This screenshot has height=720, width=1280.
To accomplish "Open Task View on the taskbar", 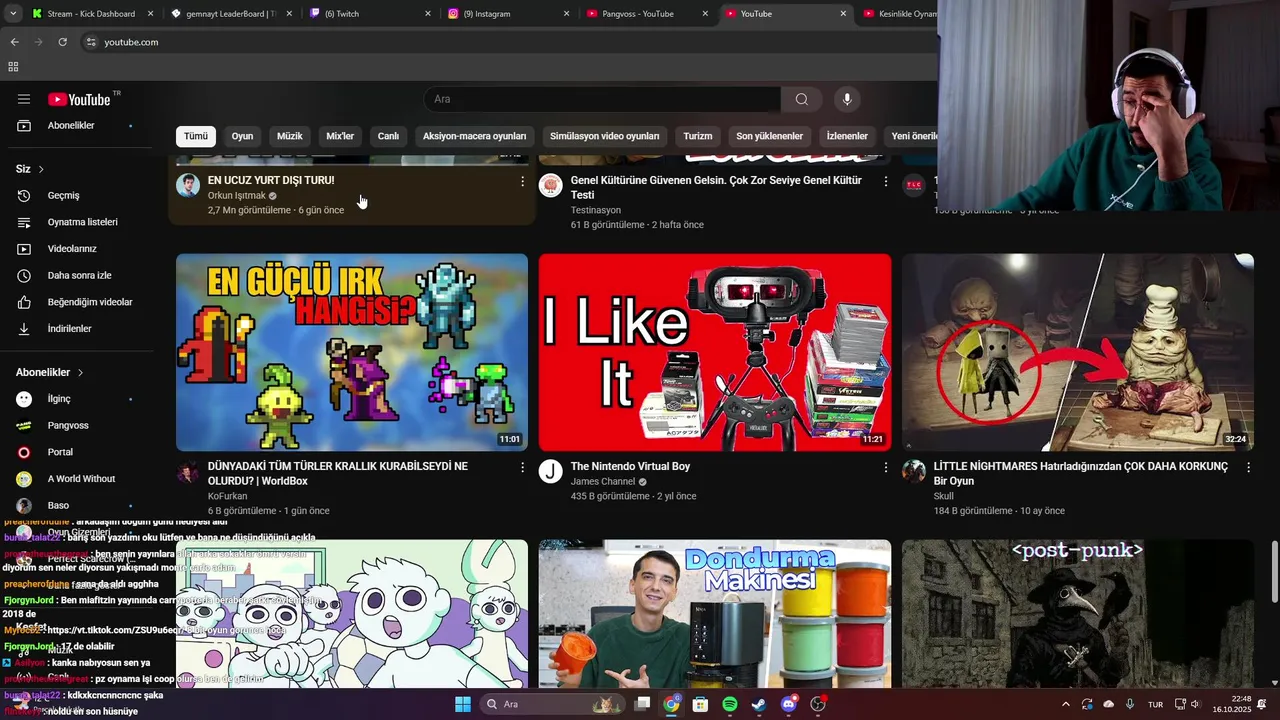I will pyautogui.click(x=643, y=704).
